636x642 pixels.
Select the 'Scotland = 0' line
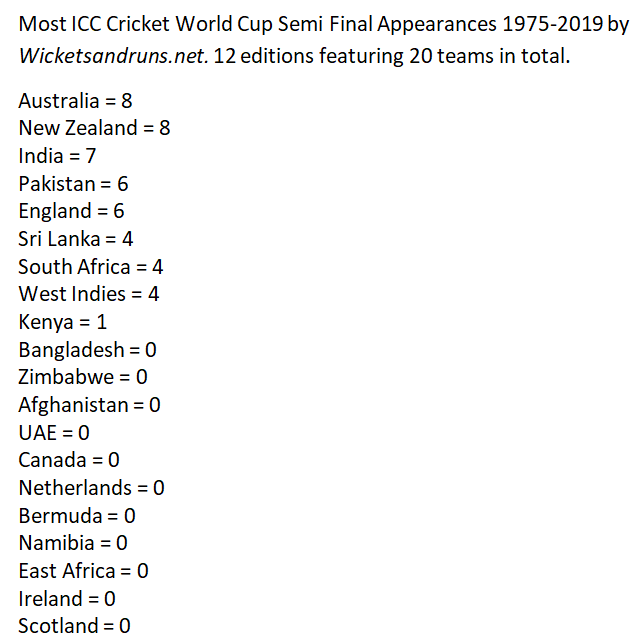click(x=74, y=626)
